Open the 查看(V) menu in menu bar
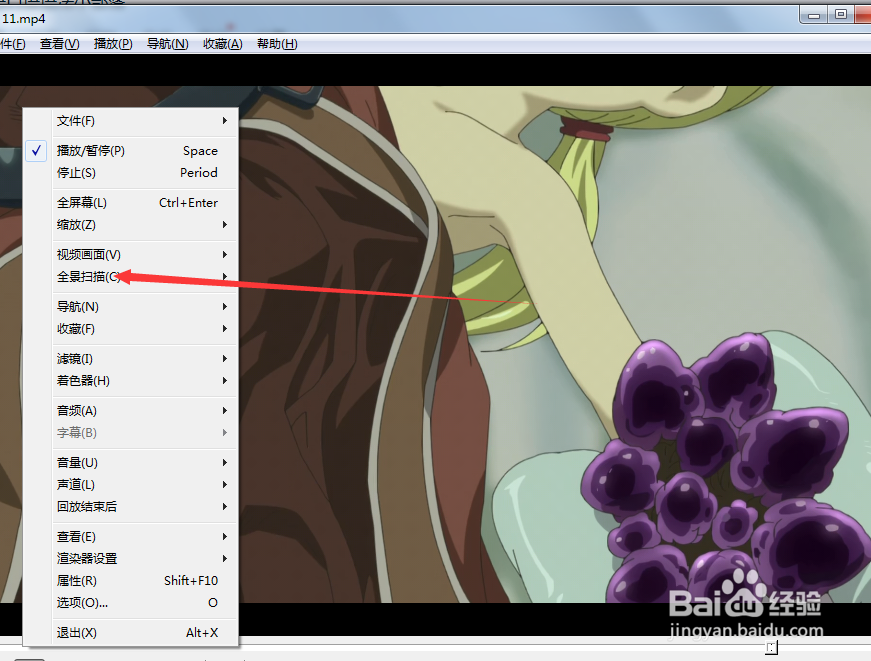 click(59, 44)
